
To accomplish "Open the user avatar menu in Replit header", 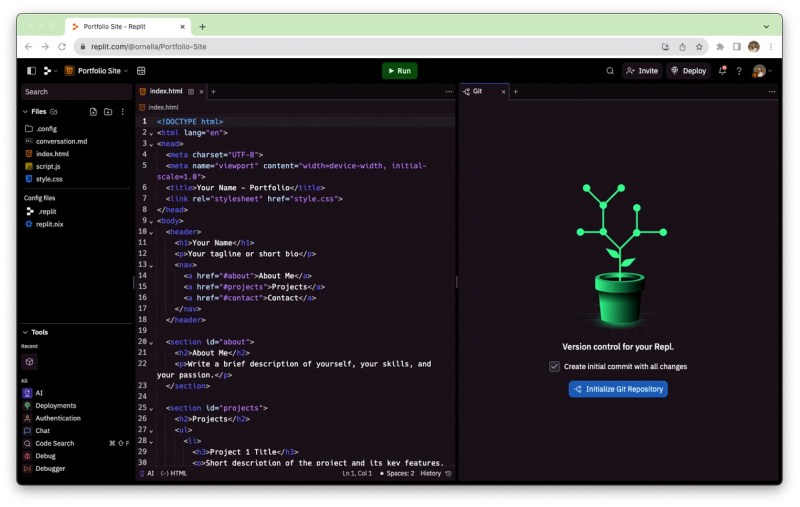I will click(762, 71).
